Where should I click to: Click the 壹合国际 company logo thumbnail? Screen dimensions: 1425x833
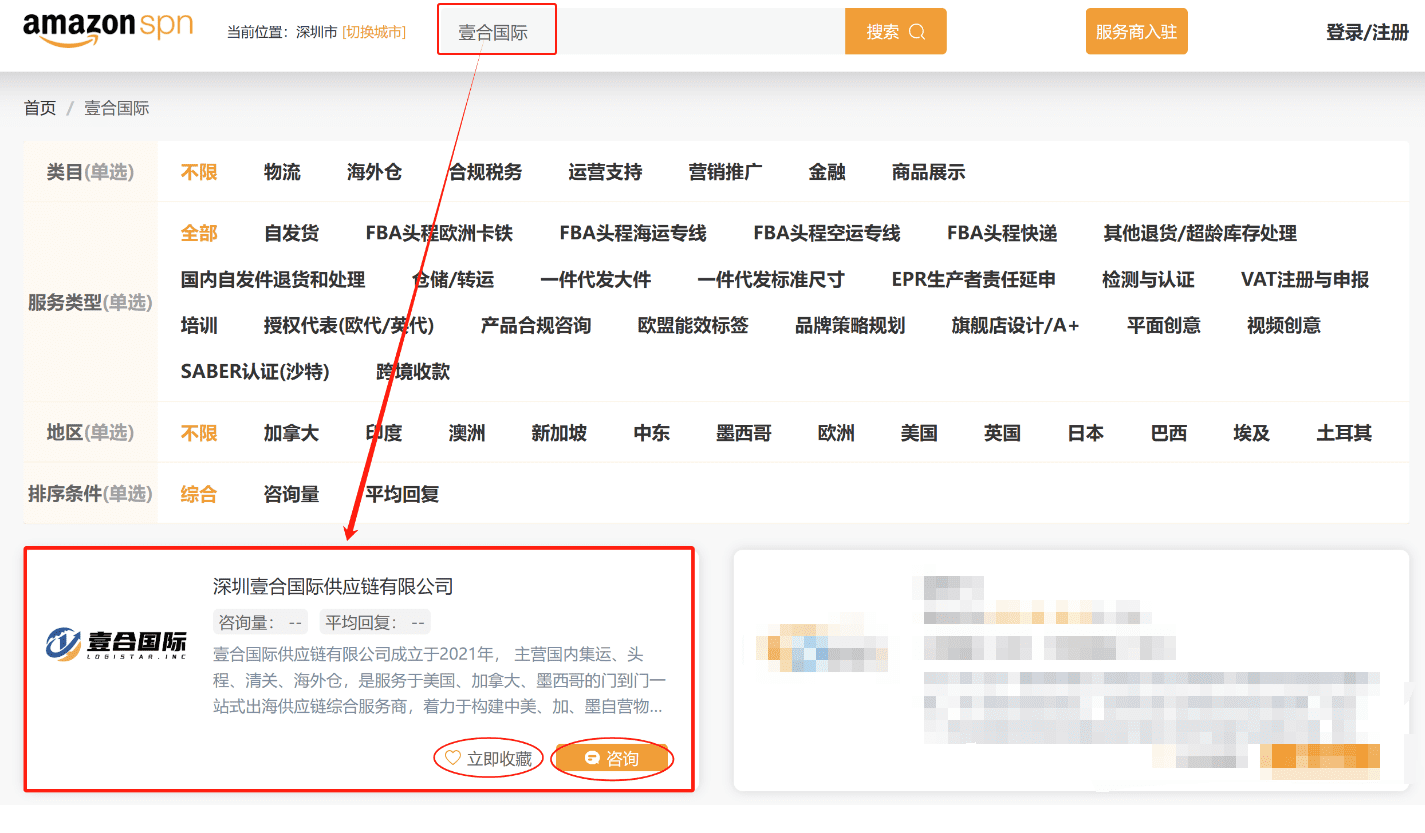pyautogui.click(x=116, y=644)
